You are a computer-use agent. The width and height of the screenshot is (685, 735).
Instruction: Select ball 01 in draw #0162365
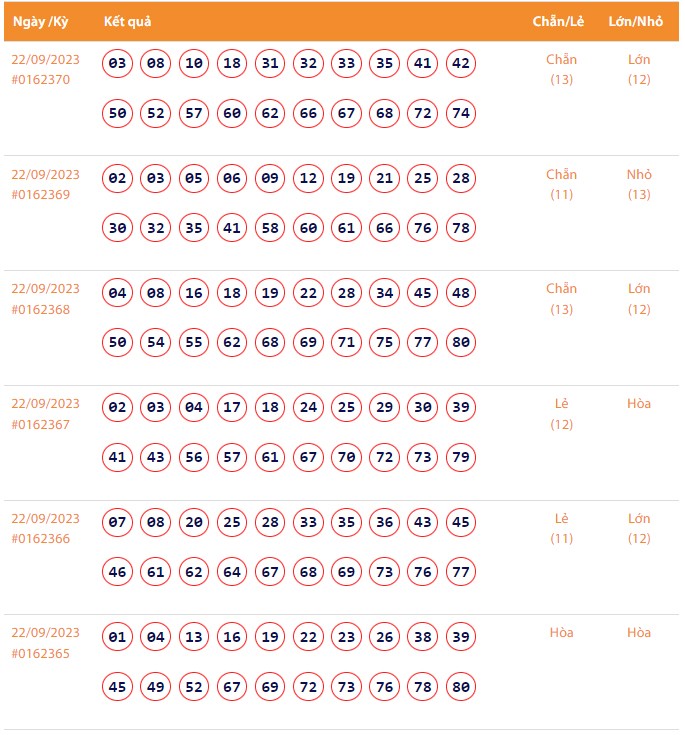click(118, 637)
